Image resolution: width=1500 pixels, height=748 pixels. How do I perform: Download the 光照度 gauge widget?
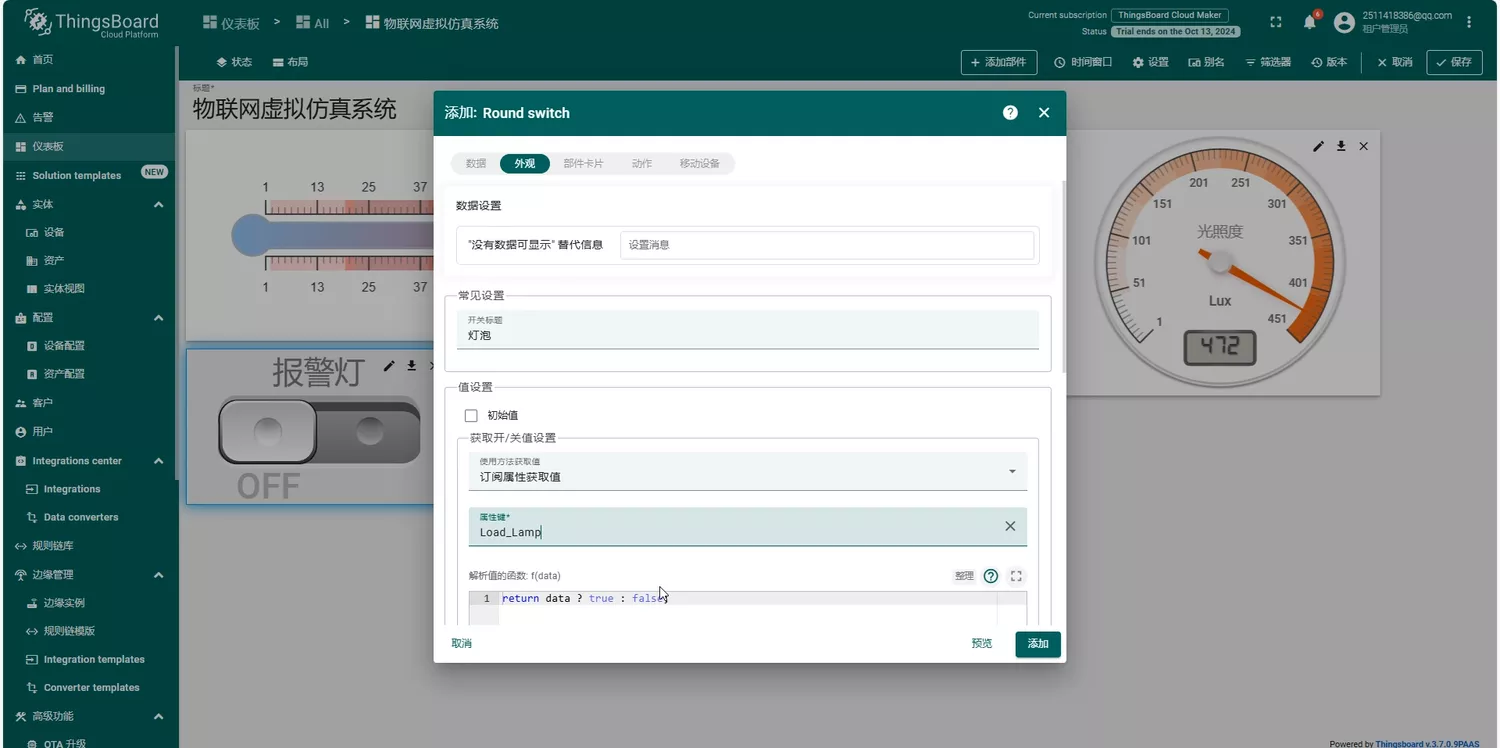click(x=1341, y=146)
